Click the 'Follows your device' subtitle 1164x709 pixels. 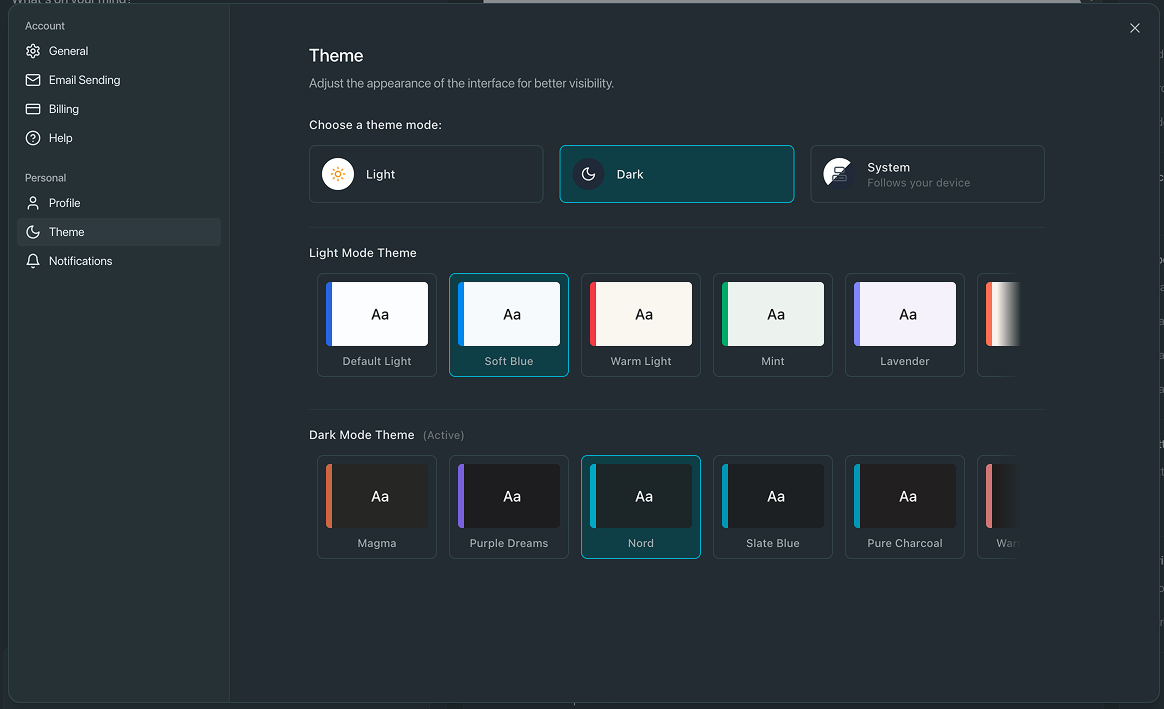[918, 183]
